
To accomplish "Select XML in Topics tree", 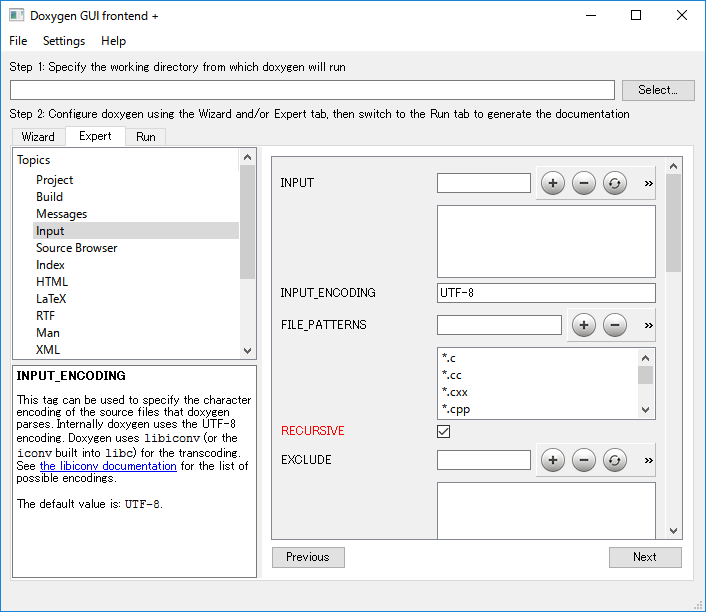I will tap(48, 350).
